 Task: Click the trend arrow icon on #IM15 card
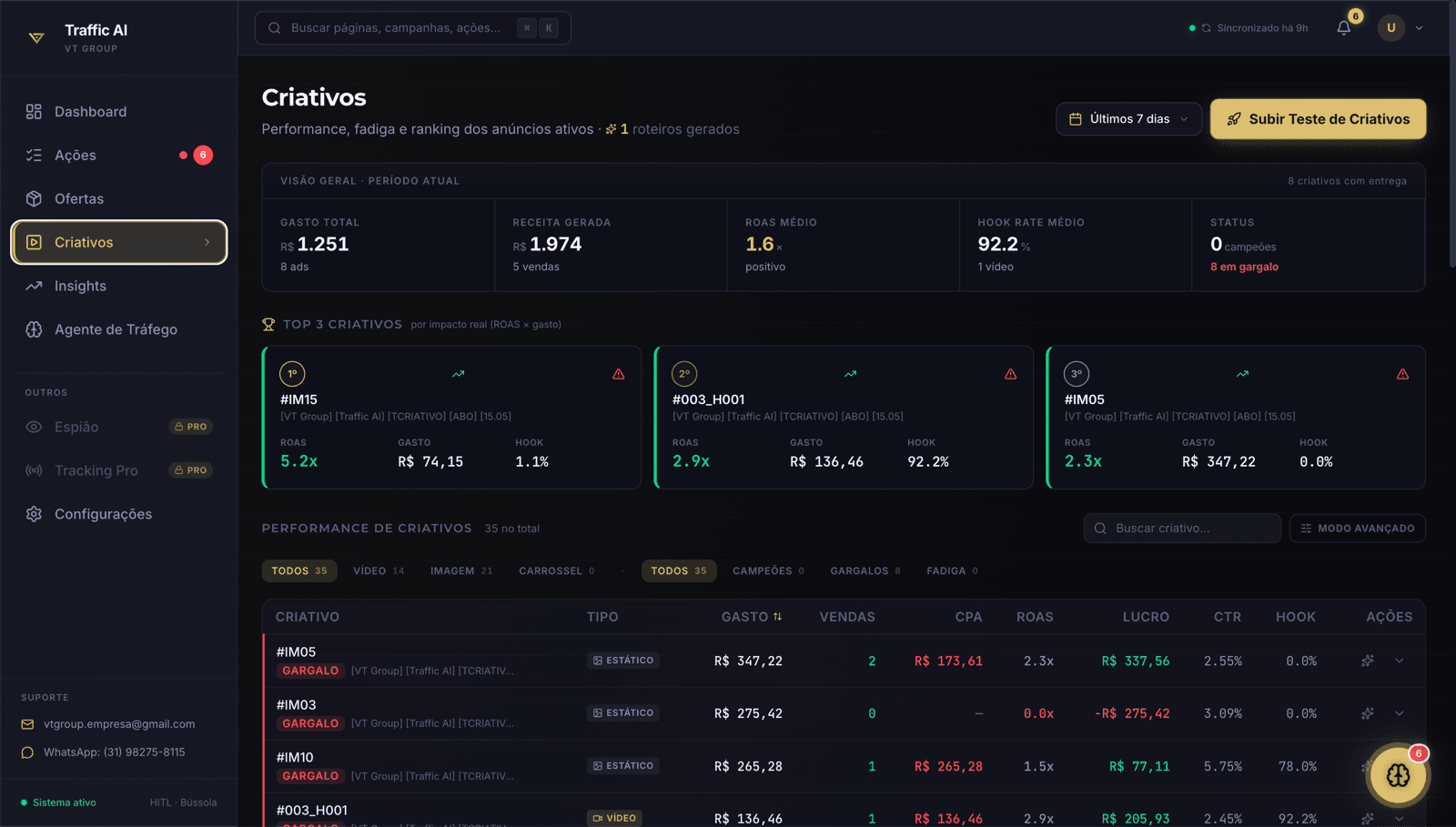(x=459, y=374)
